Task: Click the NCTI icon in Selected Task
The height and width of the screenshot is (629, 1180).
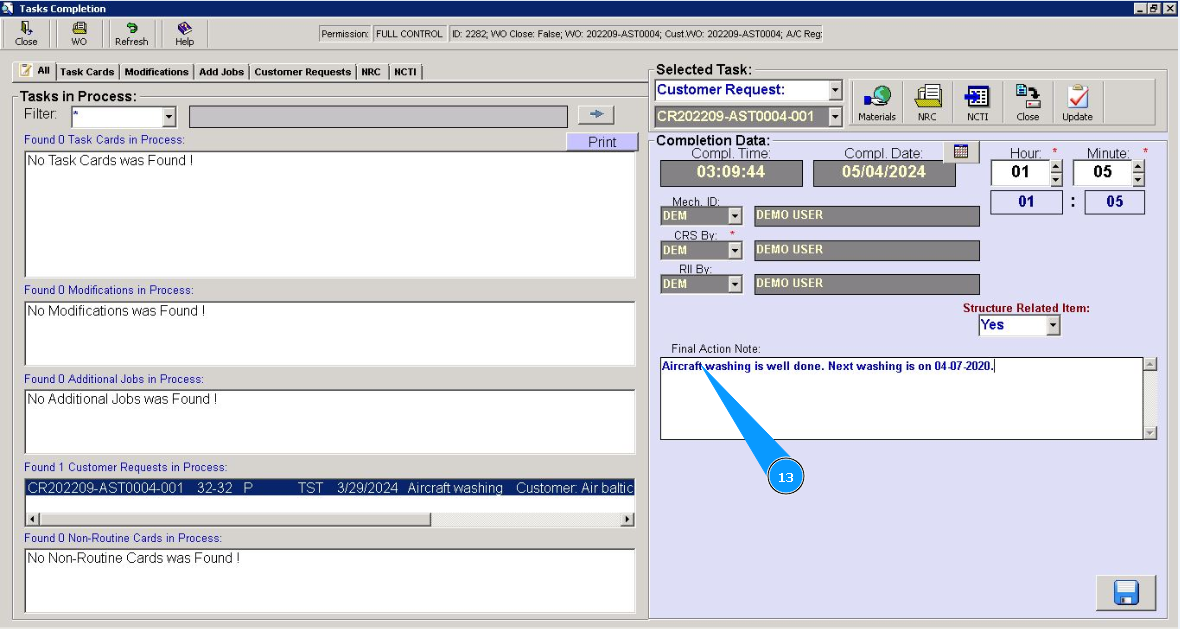Action: point(978,102)
